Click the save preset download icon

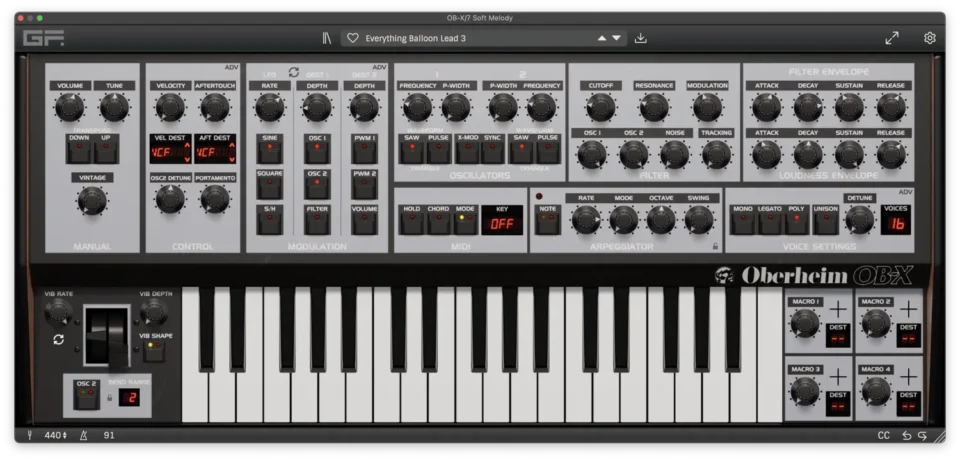coord(641,38)
